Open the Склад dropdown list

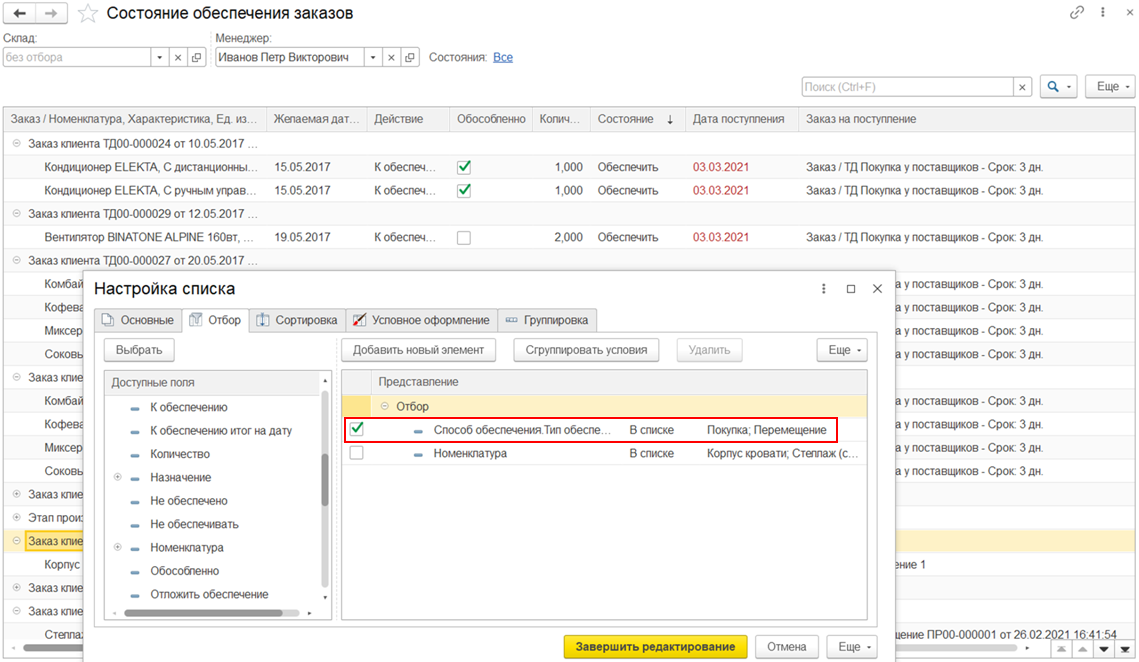(160, 58)
